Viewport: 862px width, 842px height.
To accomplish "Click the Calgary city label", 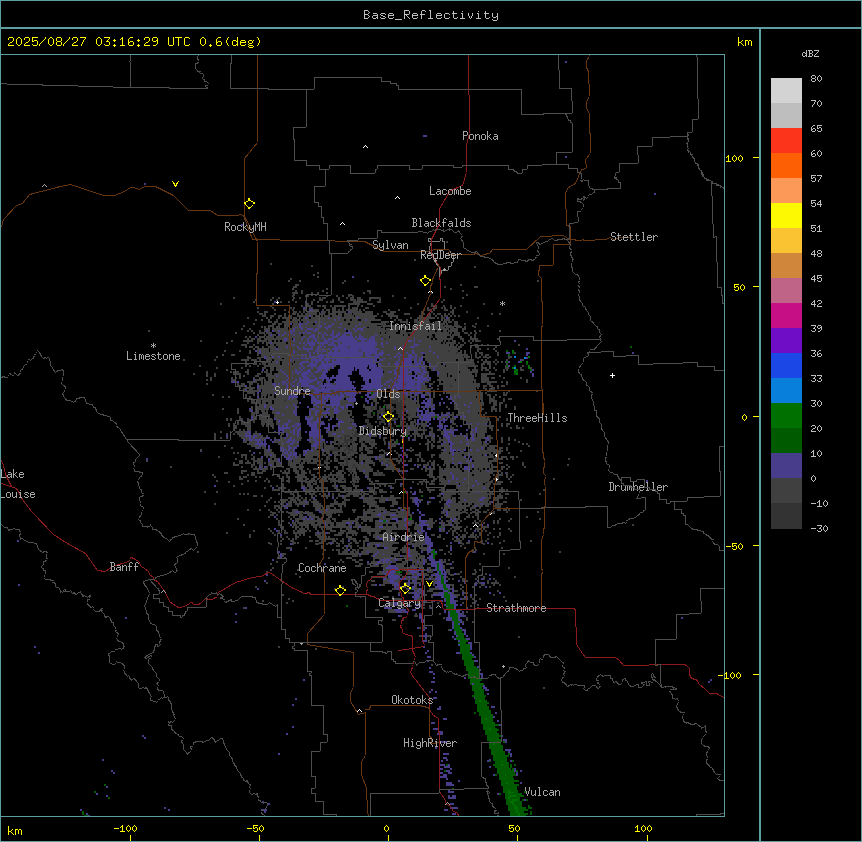I will 400,603.
